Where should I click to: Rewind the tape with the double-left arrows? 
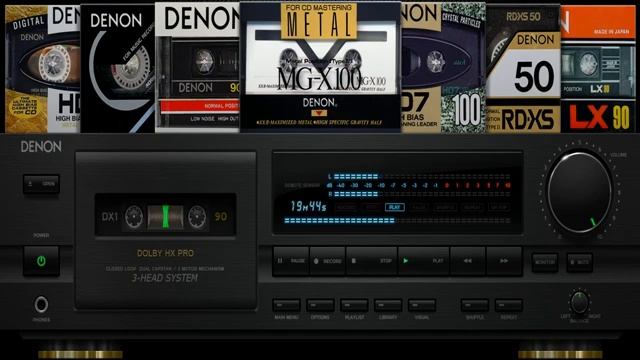click(x=468, y=261)
